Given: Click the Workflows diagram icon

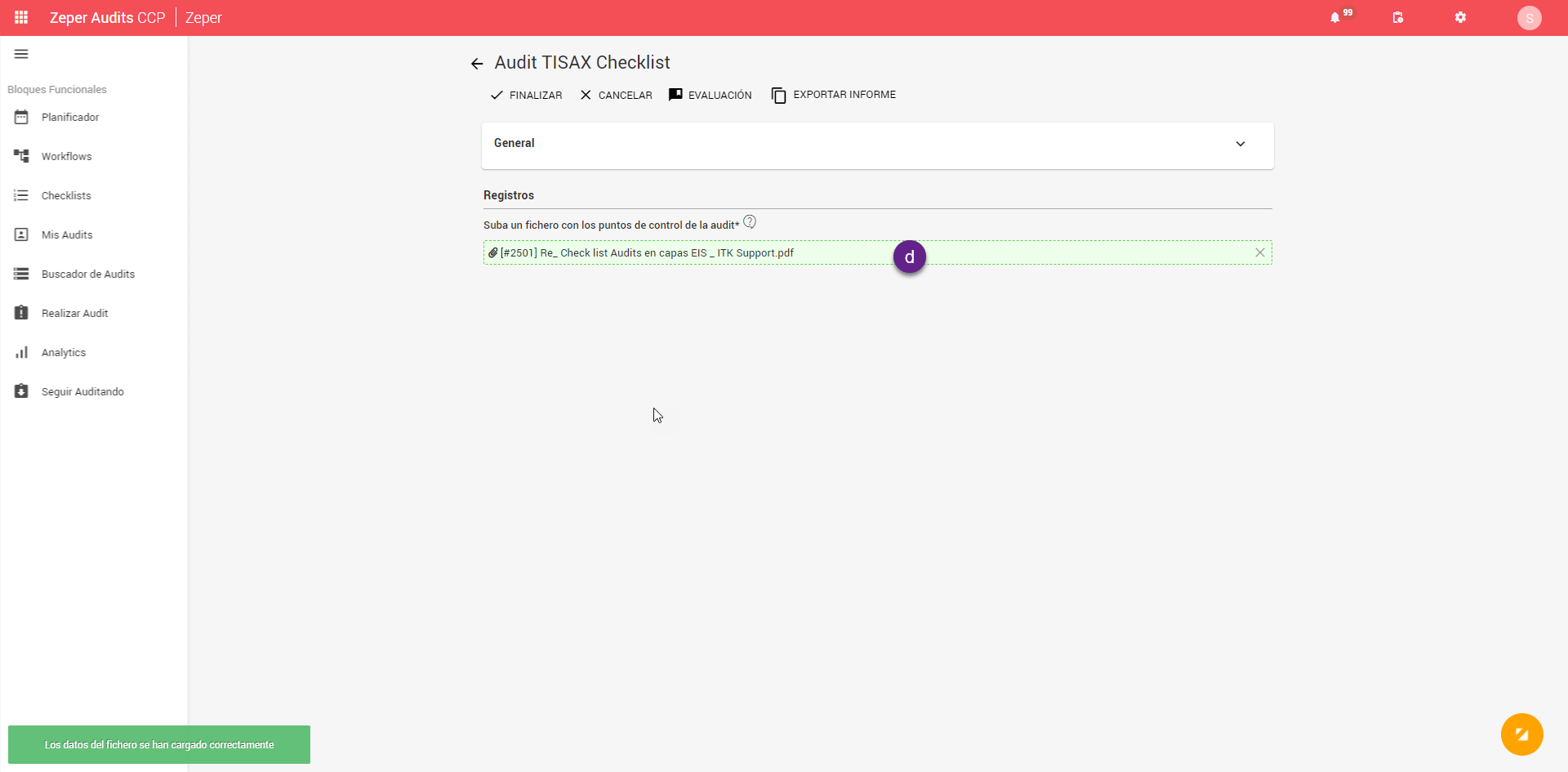Looking at the screenshot, I should (21, 156).
